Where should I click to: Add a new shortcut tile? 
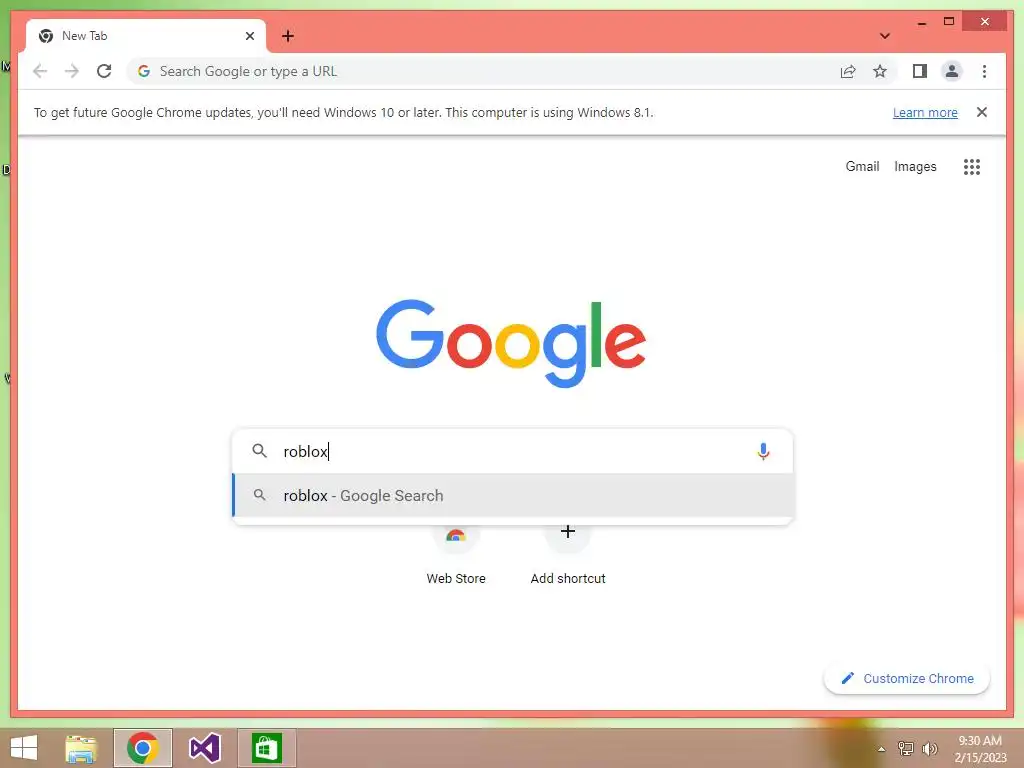coord(568,554)
